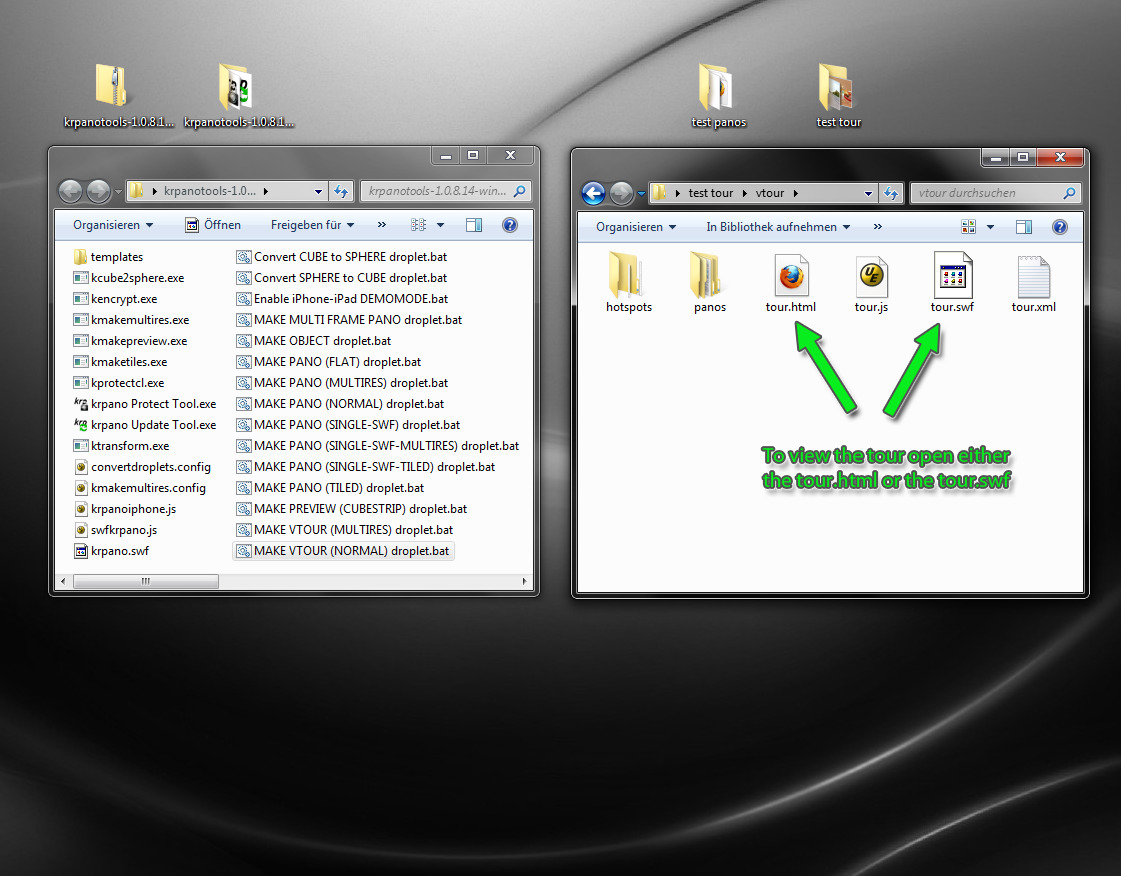The image size is (1121, 876).
Task: Open help in the vtour window
Action: [1060, 227]
